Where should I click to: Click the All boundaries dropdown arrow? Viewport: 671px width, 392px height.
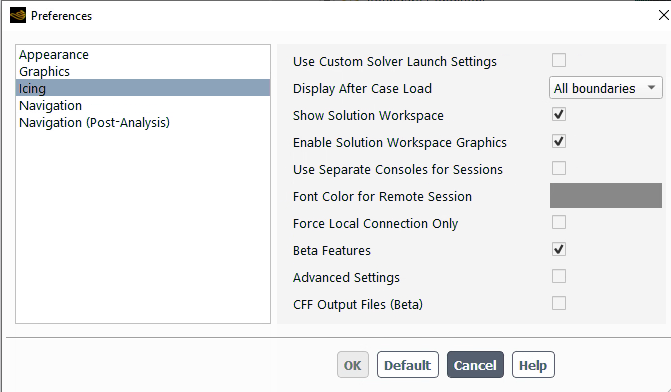point(651,88)
